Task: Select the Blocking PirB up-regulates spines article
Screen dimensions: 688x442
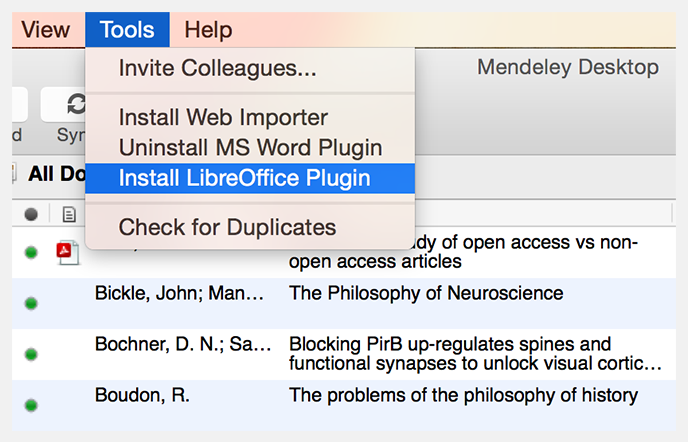Action: click(475, 354)
